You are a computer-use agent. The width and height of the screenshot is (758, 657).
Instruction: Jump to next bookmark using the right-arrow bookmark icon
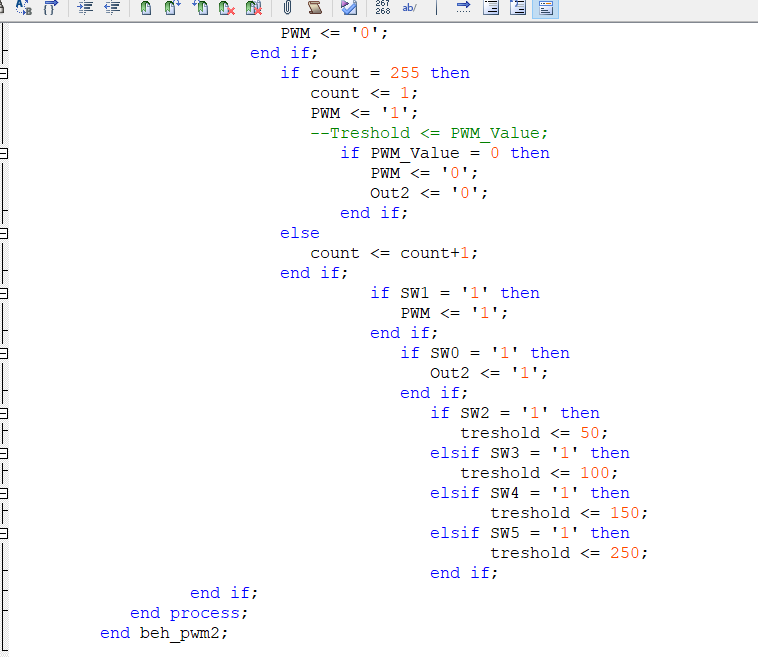(x=172, y=7)
